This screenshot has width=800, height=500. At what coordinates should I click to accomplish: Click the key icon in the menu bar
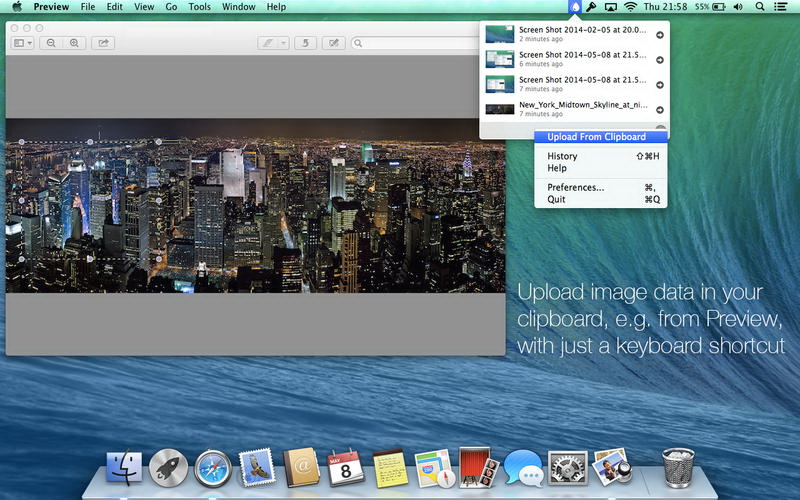pos(591,7)
